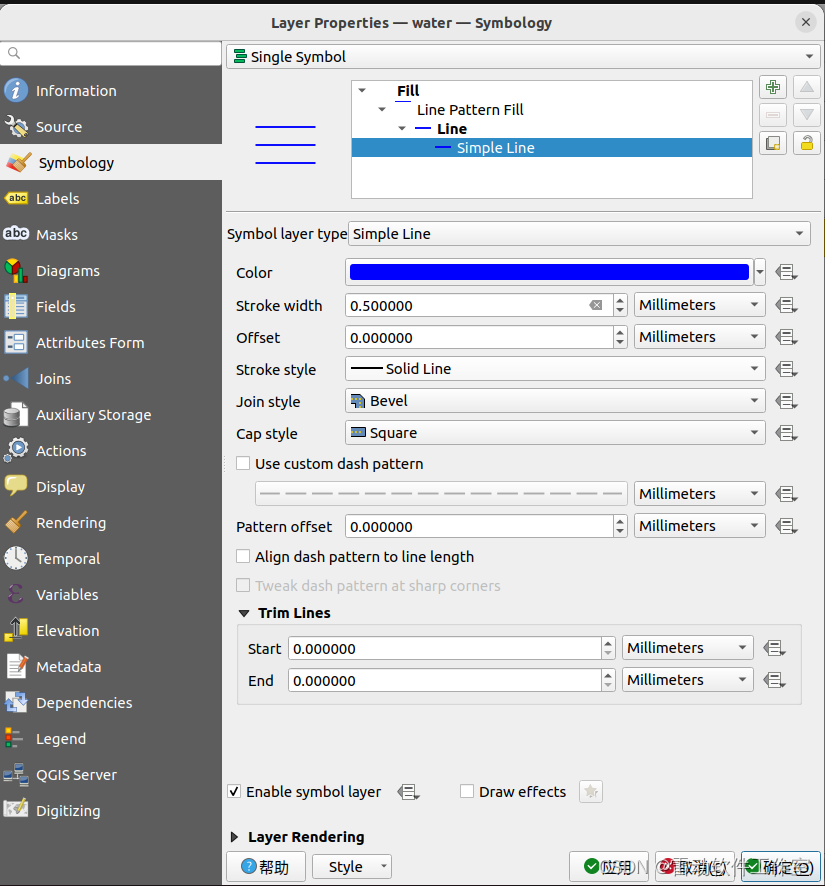Open the Diagrams section
Viewport: 825px width, 886px height.
pos(111,271)
